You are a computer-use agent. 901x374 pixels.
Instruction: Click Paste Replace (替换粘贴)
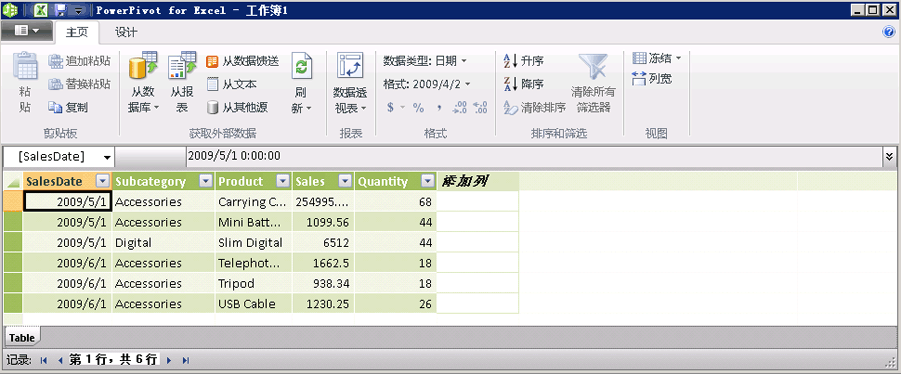(80, 84)
